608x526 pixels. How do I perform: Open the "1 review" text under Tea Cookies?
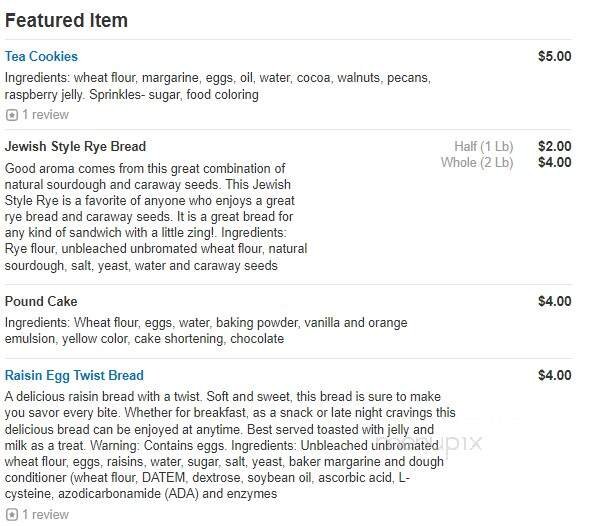(x=45, y=115)
